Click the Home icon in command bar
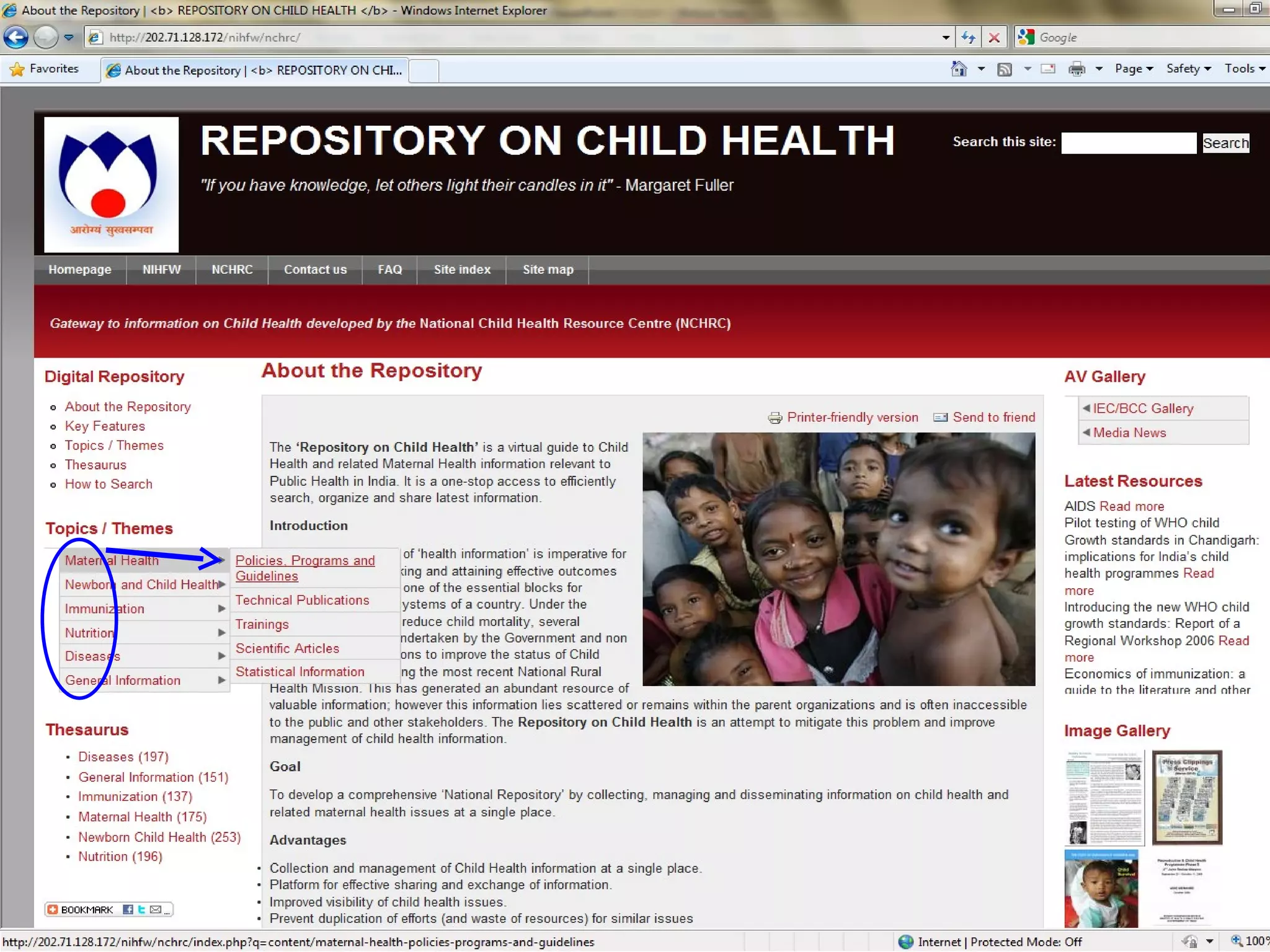This screenshot has height=952, width=1270. pyautogui.click(x=959, y=69)
